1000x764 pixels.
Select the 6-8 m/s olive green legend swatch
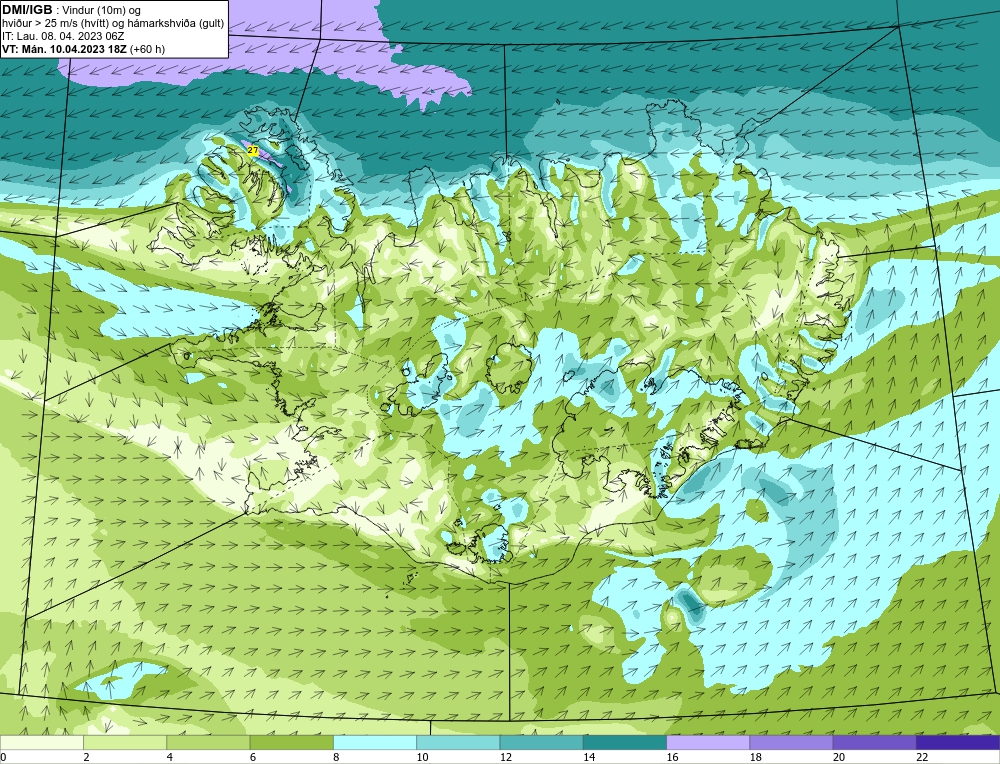click(291, 743)
